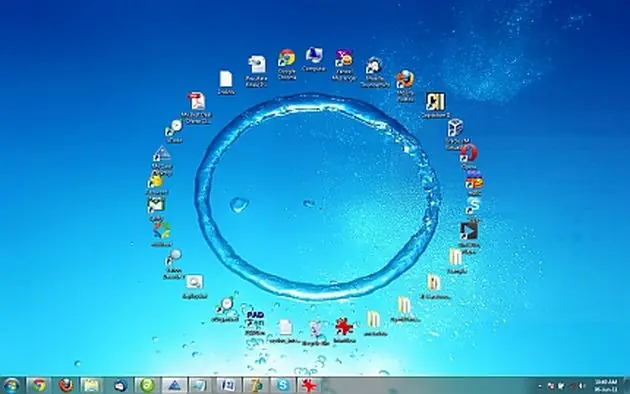Image resolution: width=630 pixels, height=394 pixels.
Task: Open Chrome from the taskbar
Action: 39,386
